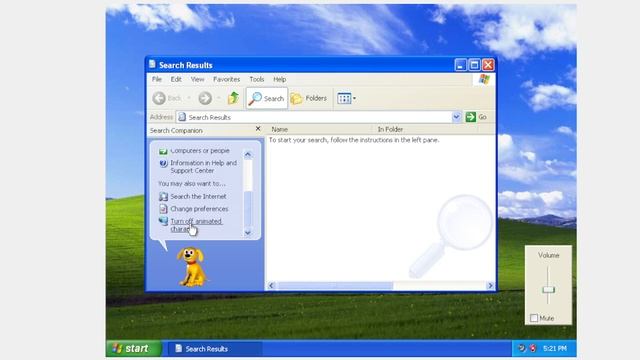Go up one folder level
640x360 pixels.
pos(233,98)
